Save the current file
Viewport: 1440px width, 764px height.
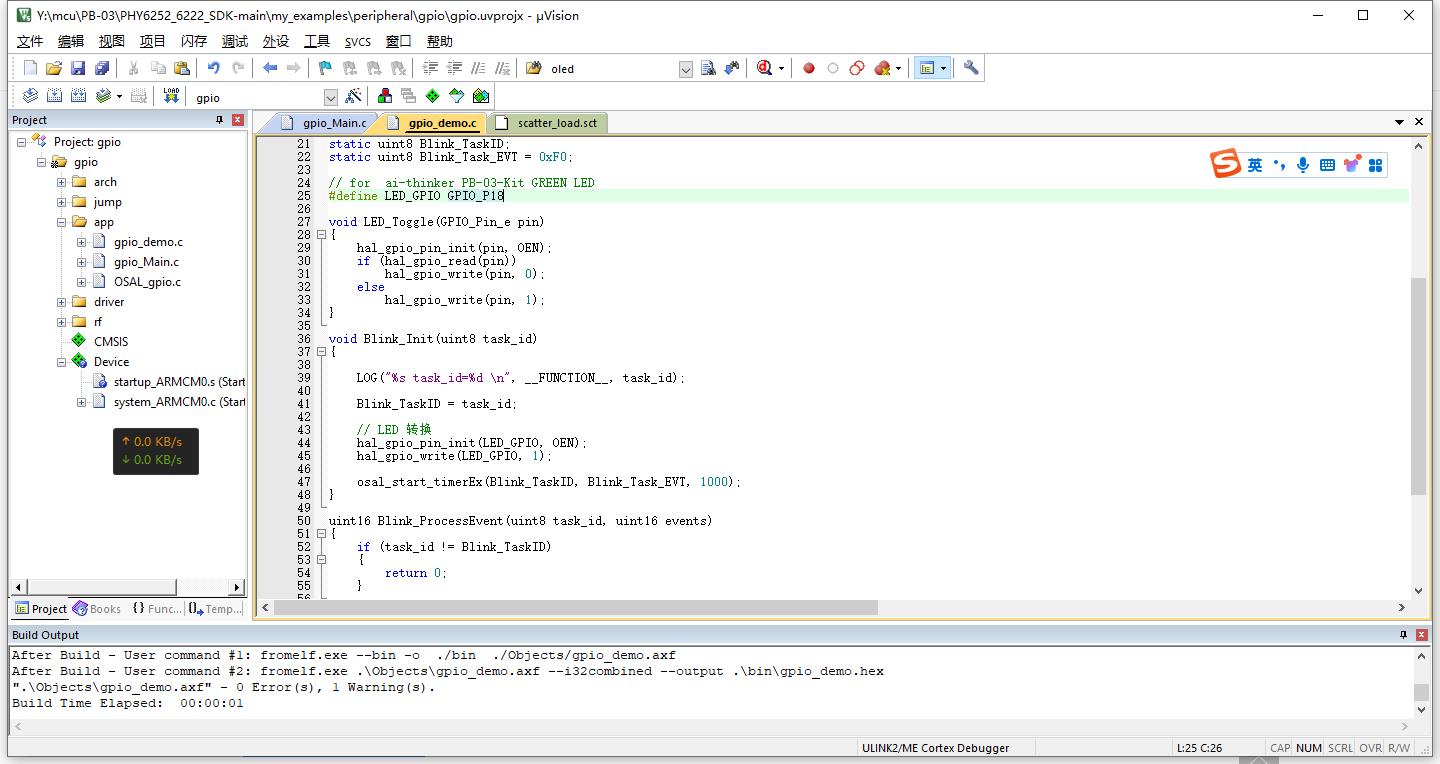pos(78,68)
